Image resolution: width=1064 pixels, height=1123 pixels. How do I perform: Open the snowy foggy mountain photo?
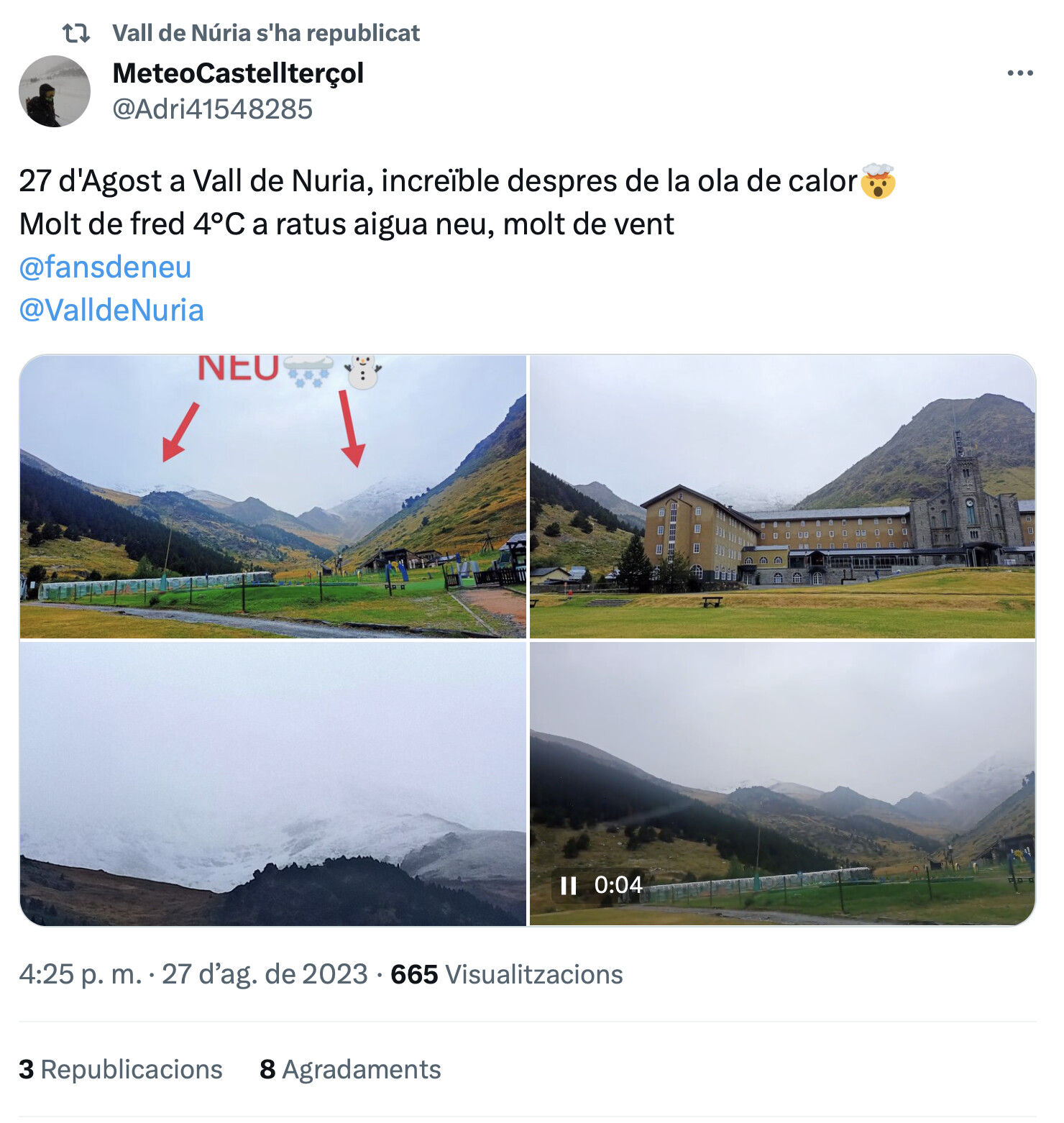[273, 784]
